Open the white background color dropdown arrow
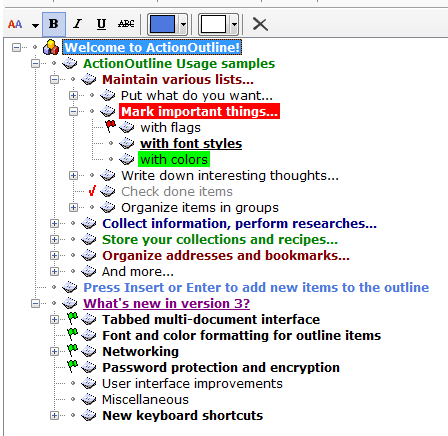This screenshot has height=436, width=448. (234, 24)
